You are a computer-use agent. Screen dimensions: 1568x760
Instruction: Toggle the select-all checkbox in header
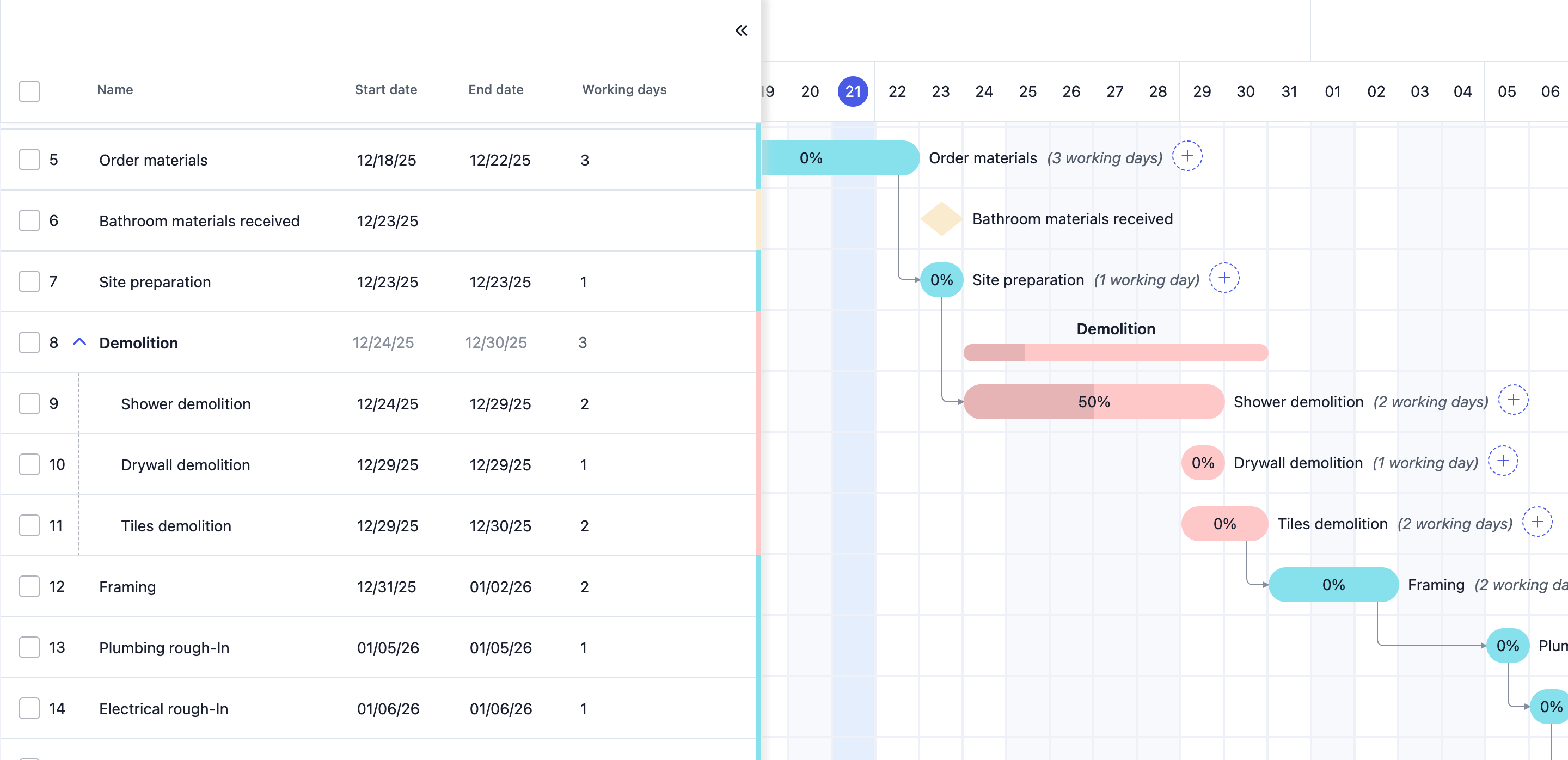[29, 91]
